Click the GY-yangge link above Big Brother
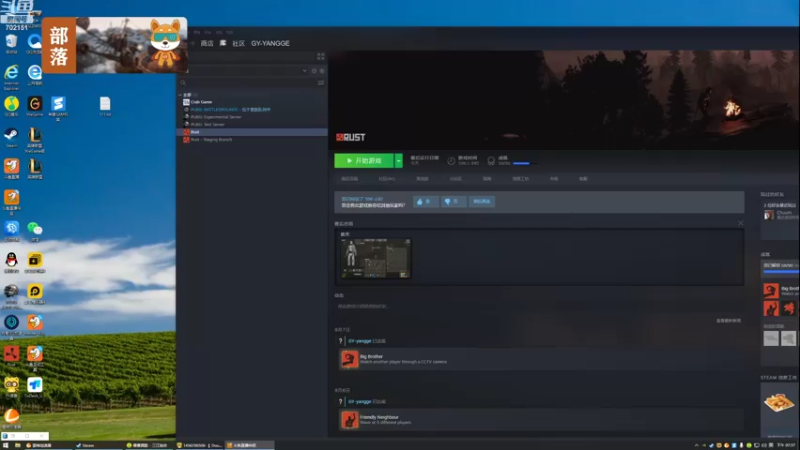This screenshot has width=800, height=450. (359, 341)
